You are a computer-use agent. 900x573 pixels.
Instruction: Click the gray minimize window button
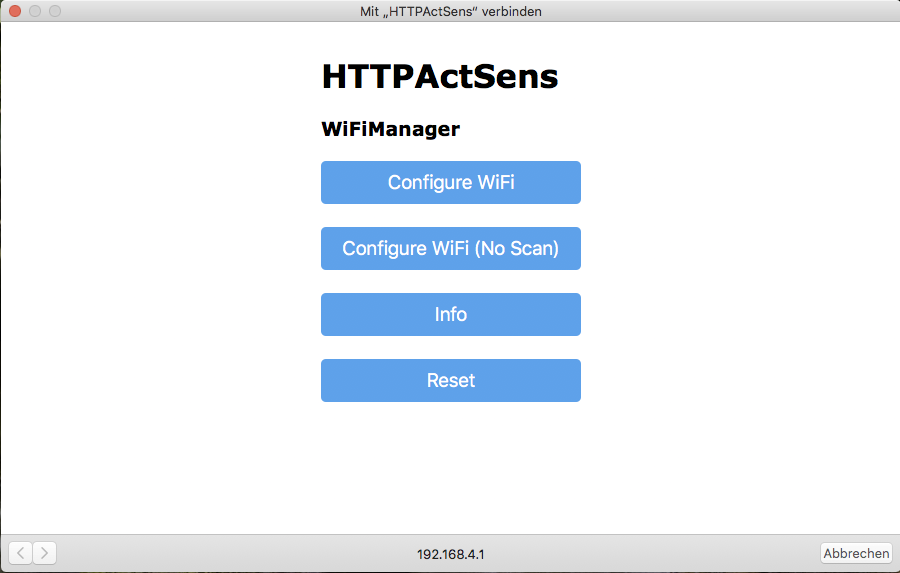[34, 11]
